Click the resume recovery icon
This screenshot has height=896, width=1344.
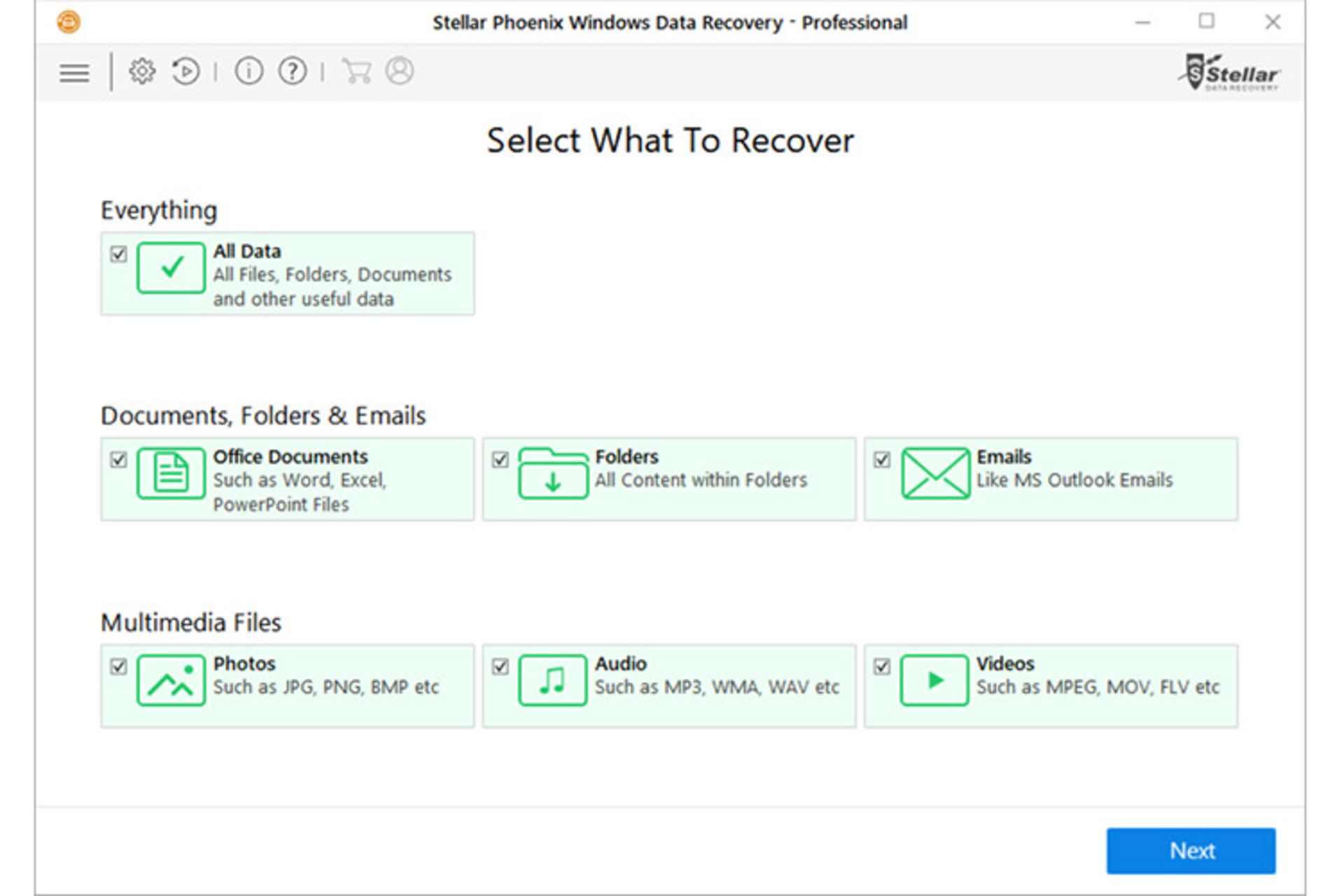(x=185, y=71)
